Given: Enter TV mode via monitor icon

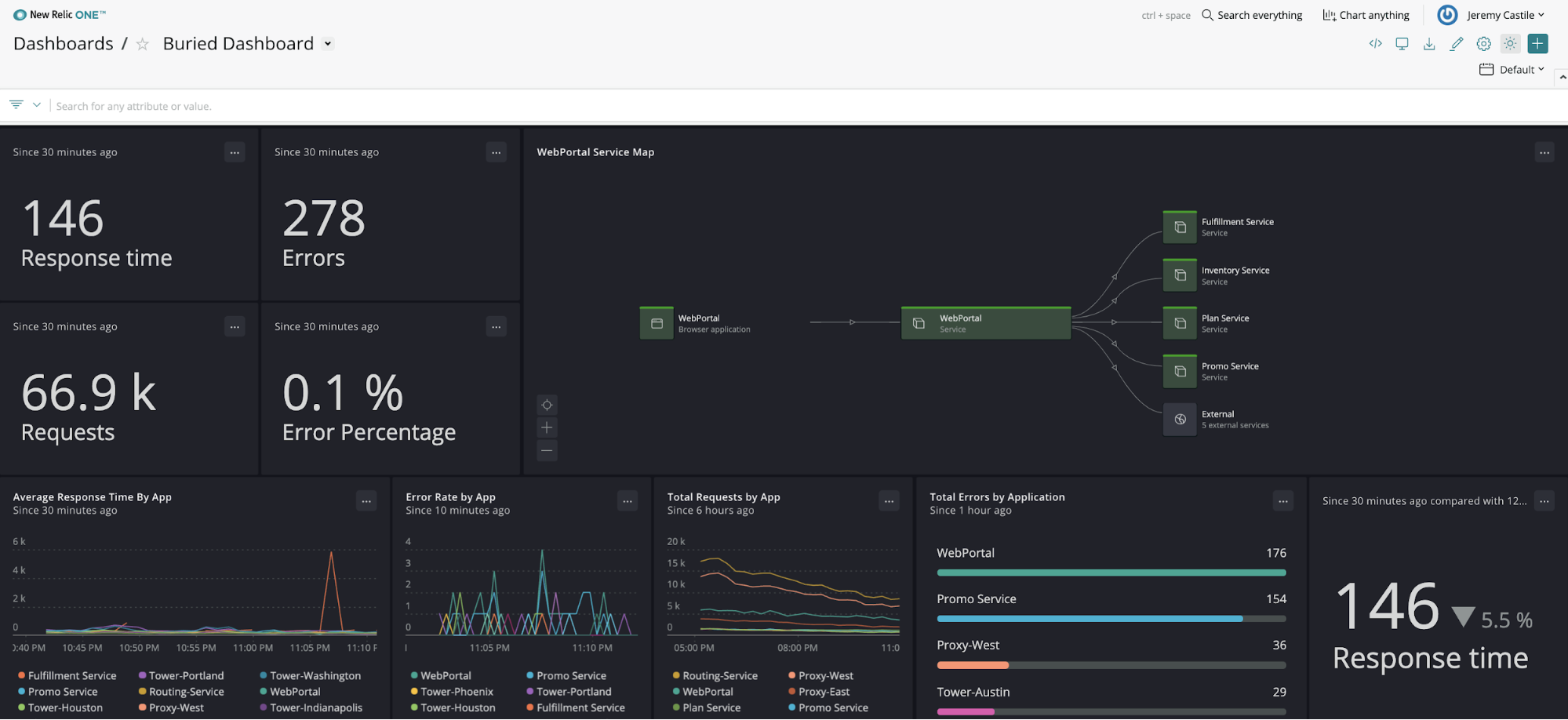Looking at the screenshot, I should 1402,44.
